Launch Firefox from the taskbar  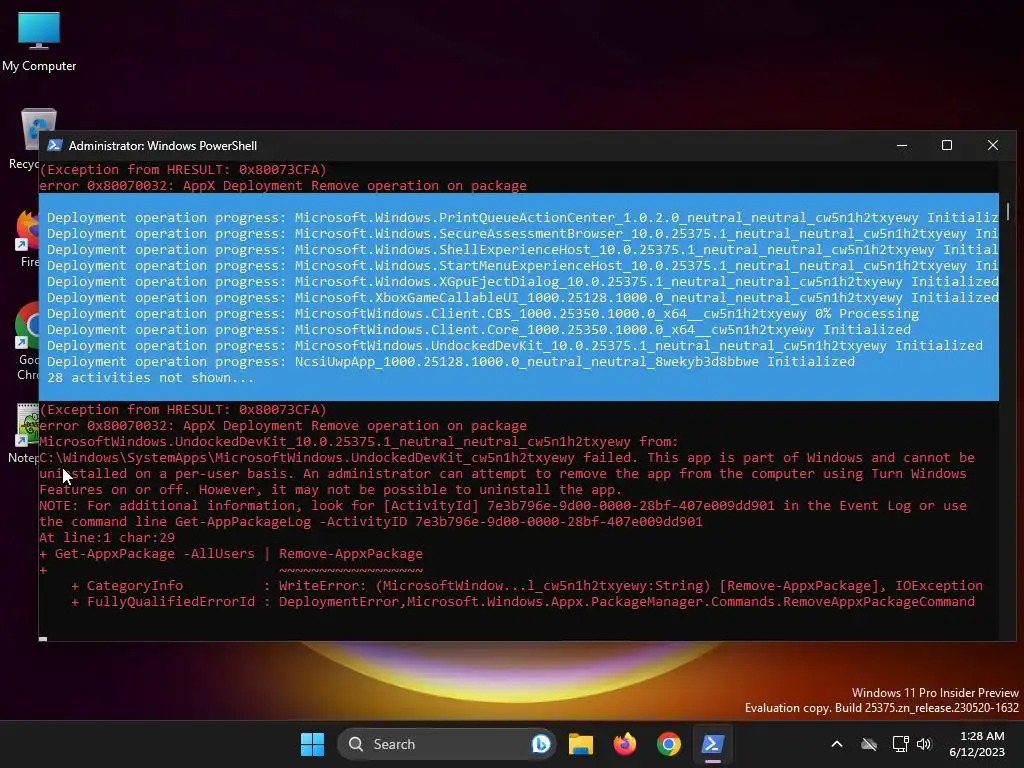[625, 744]
